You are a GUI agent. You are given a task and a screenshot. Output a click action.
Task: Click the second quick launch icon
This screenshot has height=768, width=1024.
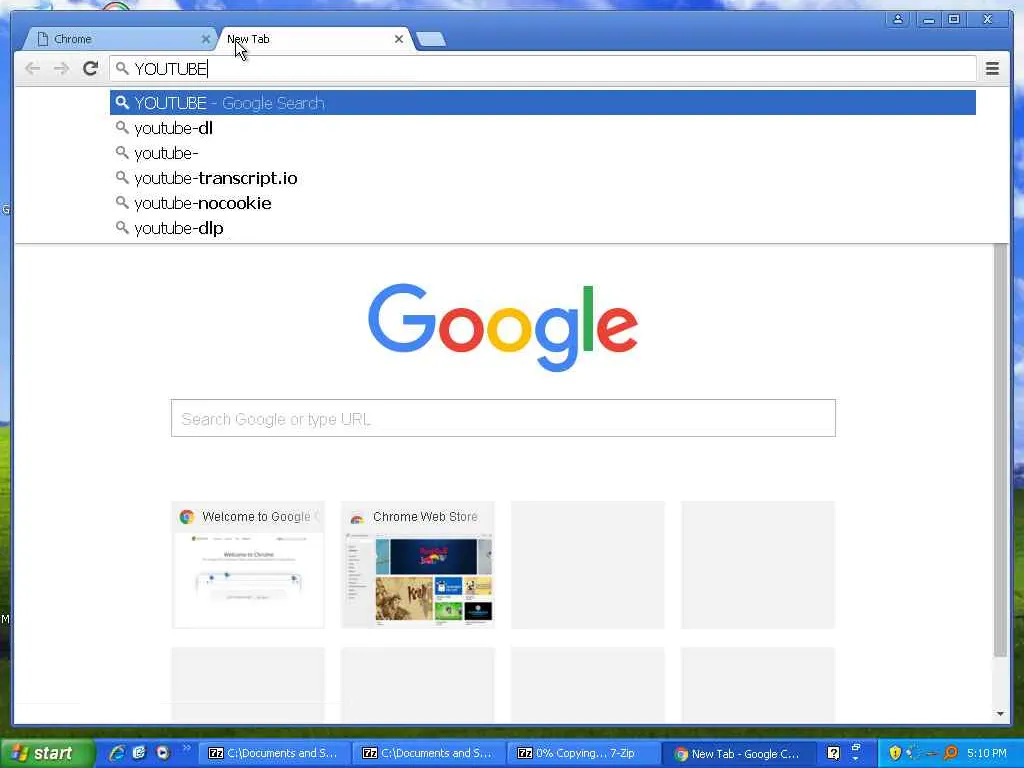140,753
